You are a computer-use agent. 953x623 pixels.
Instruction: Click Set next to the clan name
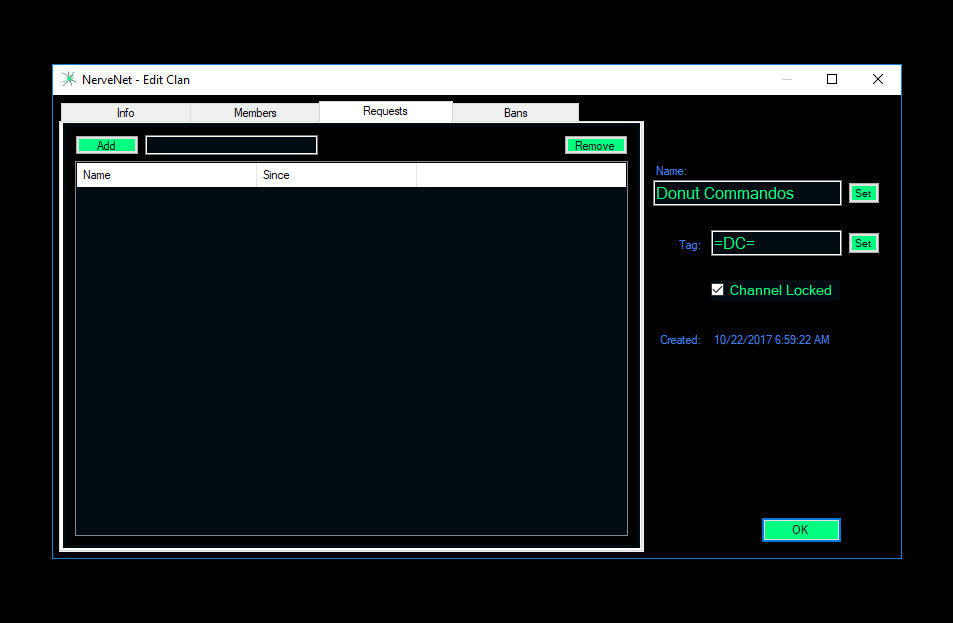tap(863, 193)
